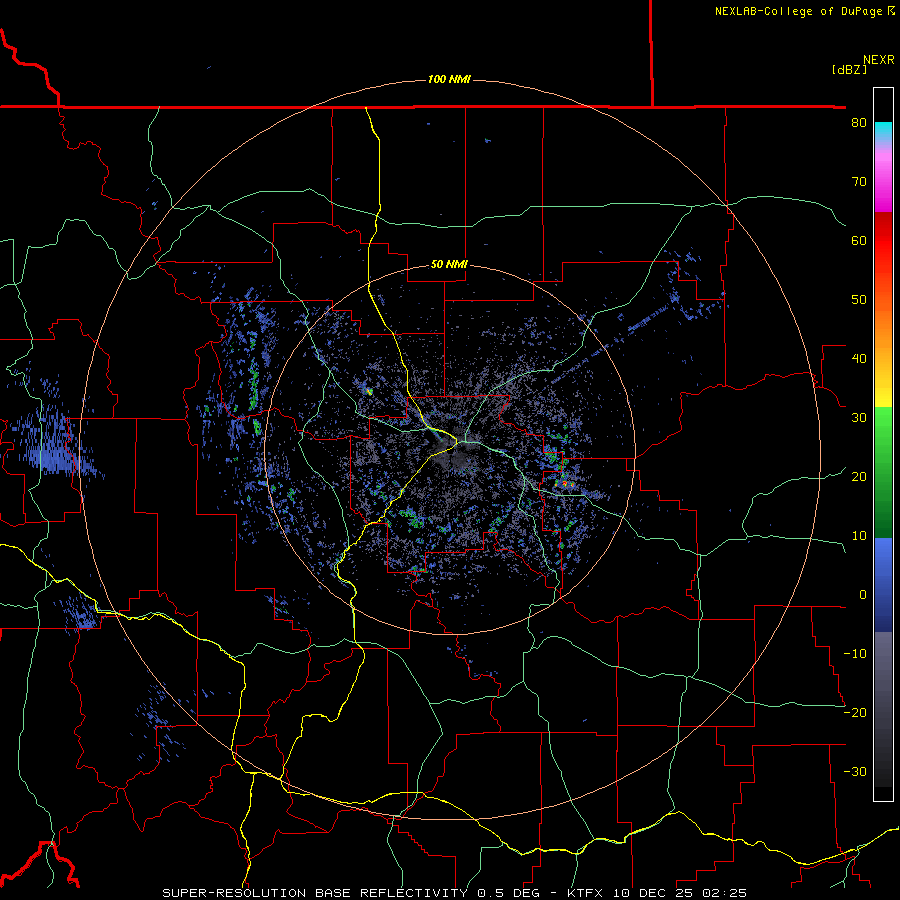This screenshot has height=900, width=900.
Task: Click the 30 value on dBZ scale
Action: (859, 418)
